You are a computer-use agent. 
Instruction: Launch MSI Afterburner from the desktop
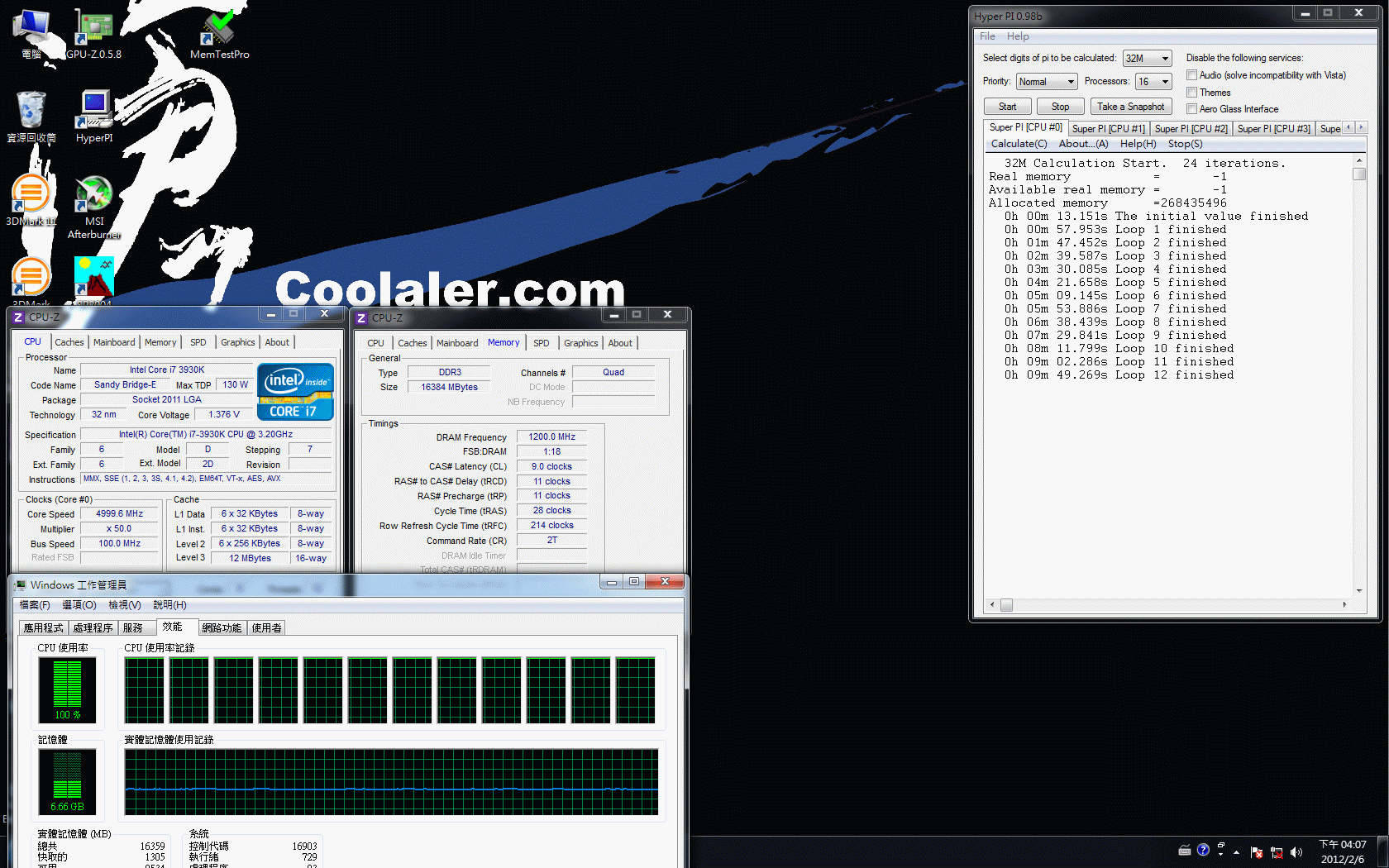pyautogui.click(x=94, y=207)
